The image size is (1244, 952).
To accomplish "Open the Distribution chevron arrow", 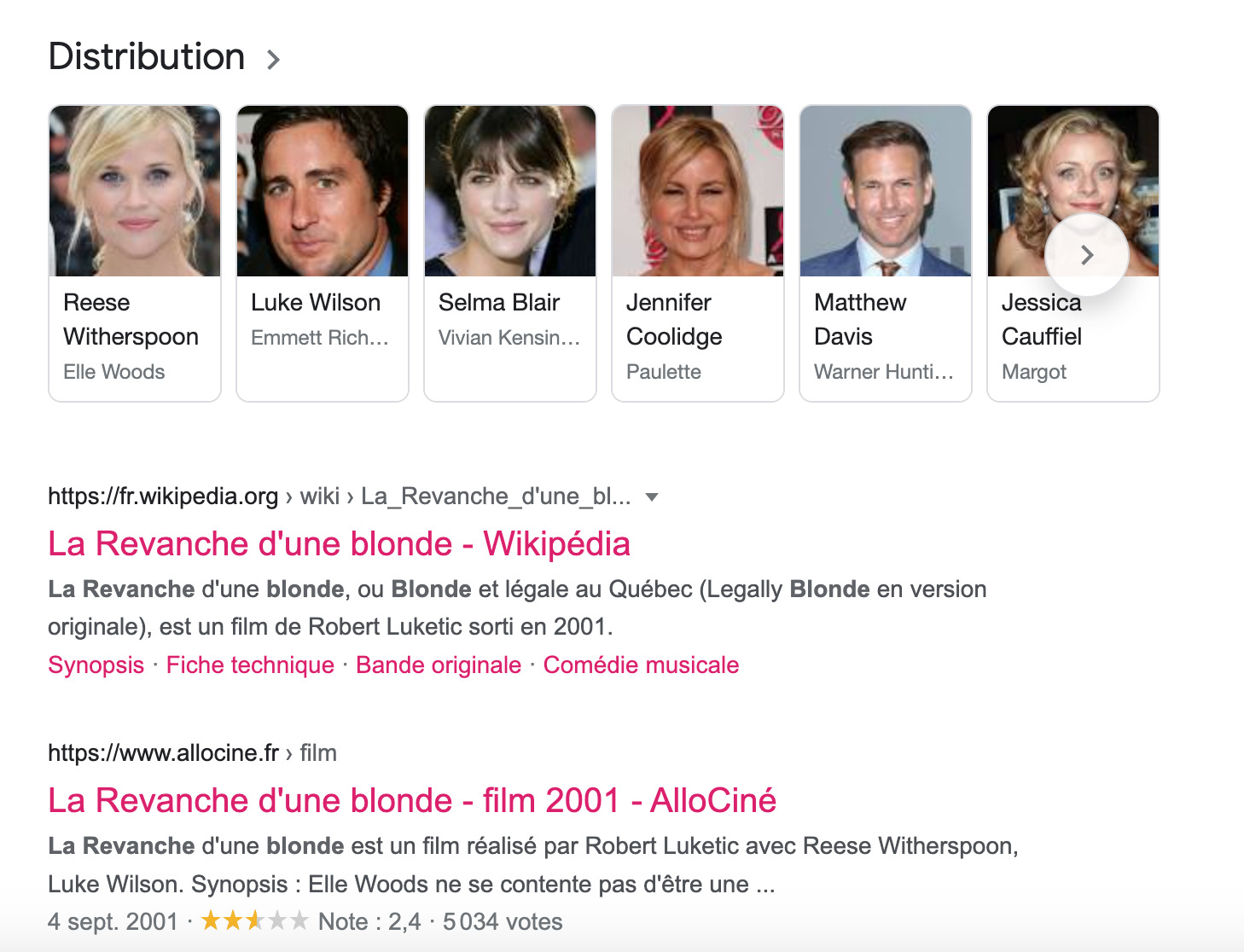I will coord(273,60).
